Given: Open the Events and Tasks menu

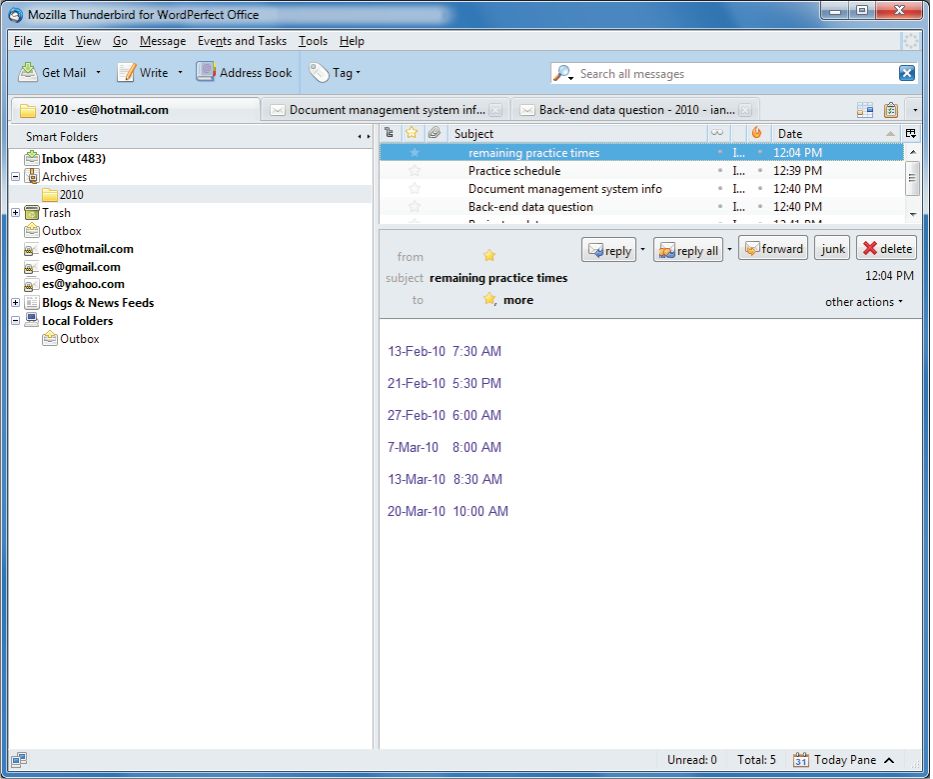Looking at the screenshot, I should (x=242, y=40).
